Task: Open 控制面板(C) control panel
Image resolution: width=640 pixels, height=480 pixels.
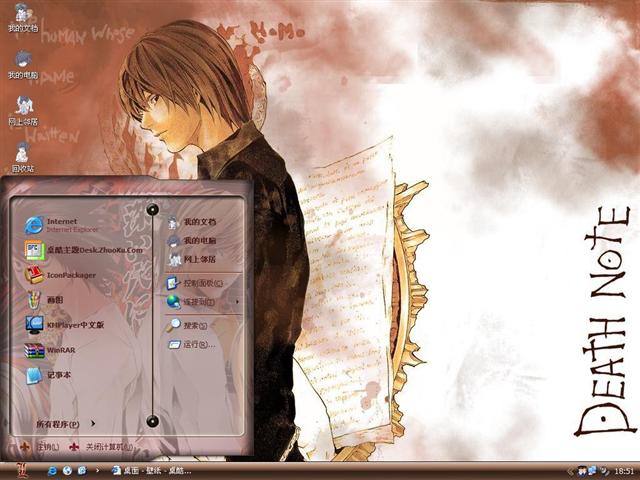Action: click(x=195, y=283)
